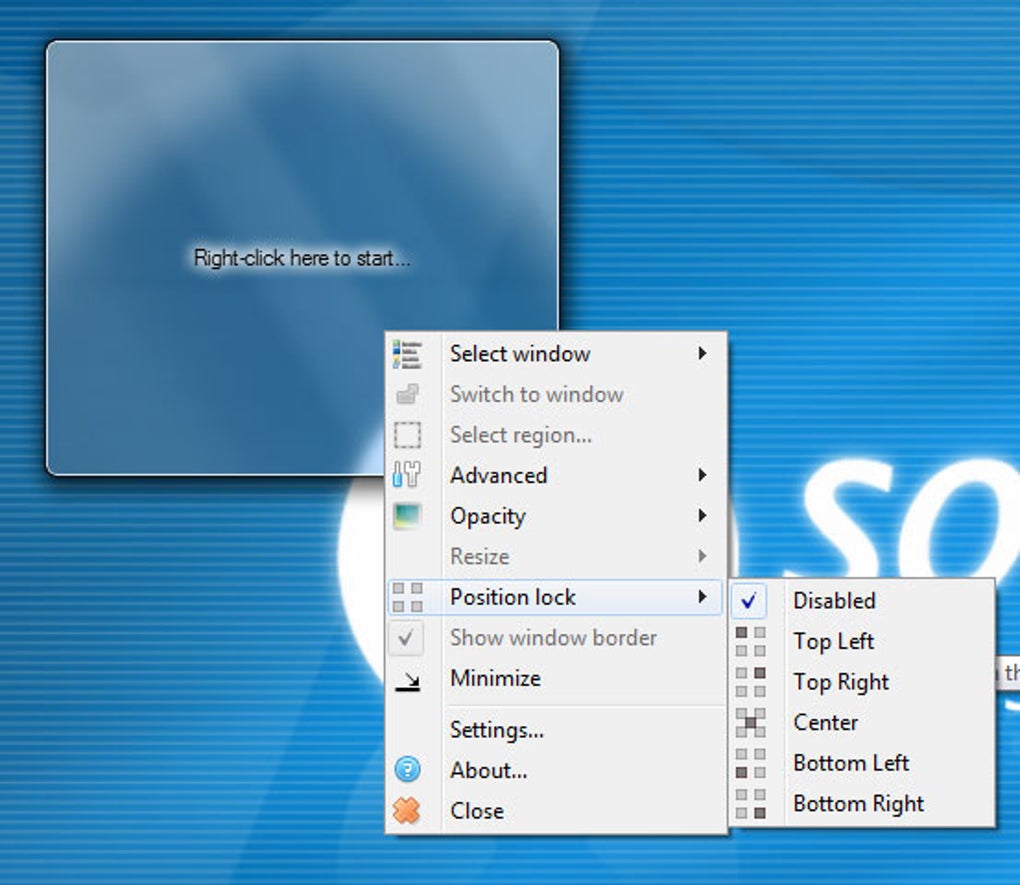Click the Minimize arrow icon
The width and height of the screenshot is (1020, 885).
[x=407, y=680]
